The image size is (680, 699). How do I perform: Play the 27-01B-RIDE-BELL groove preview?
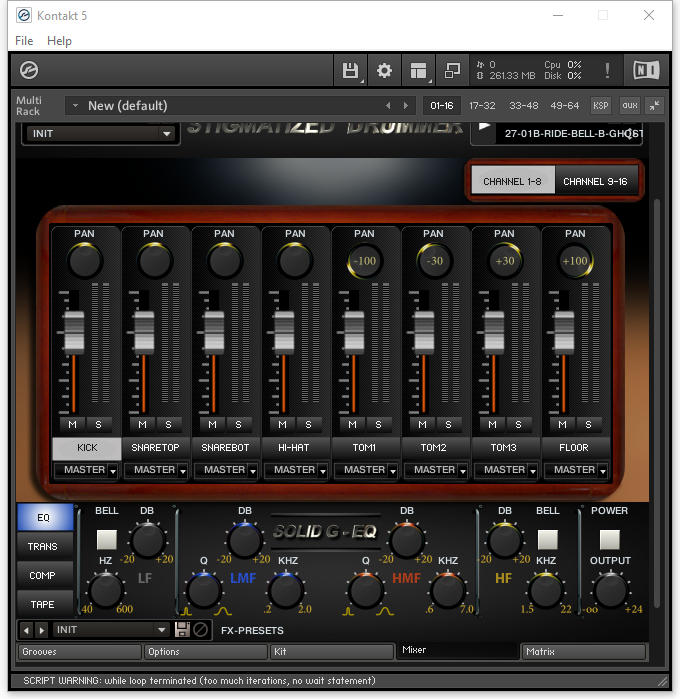(x=485, y=127)
